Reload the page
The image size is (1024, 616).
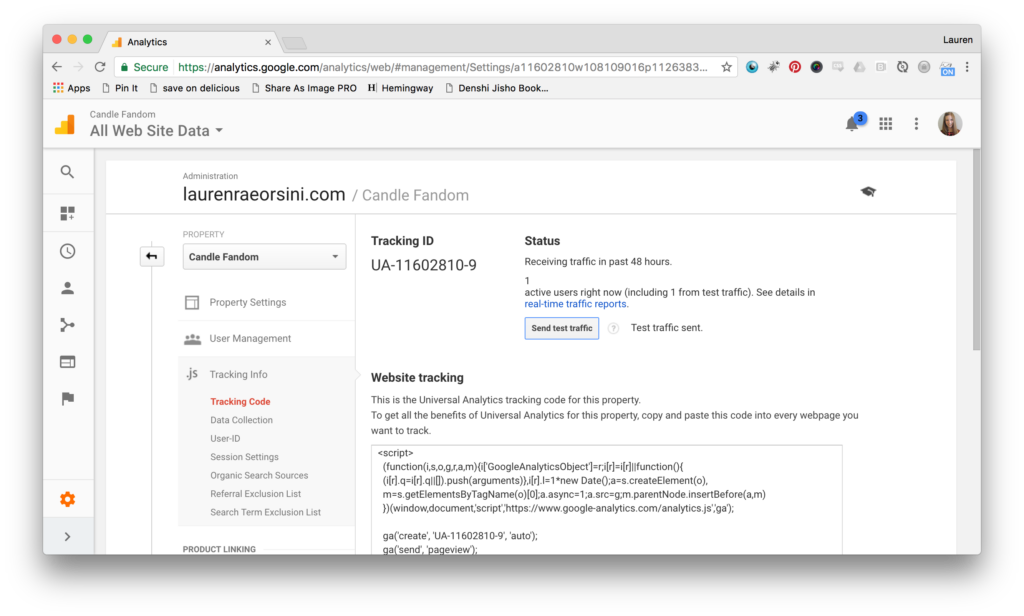point(100,67)
